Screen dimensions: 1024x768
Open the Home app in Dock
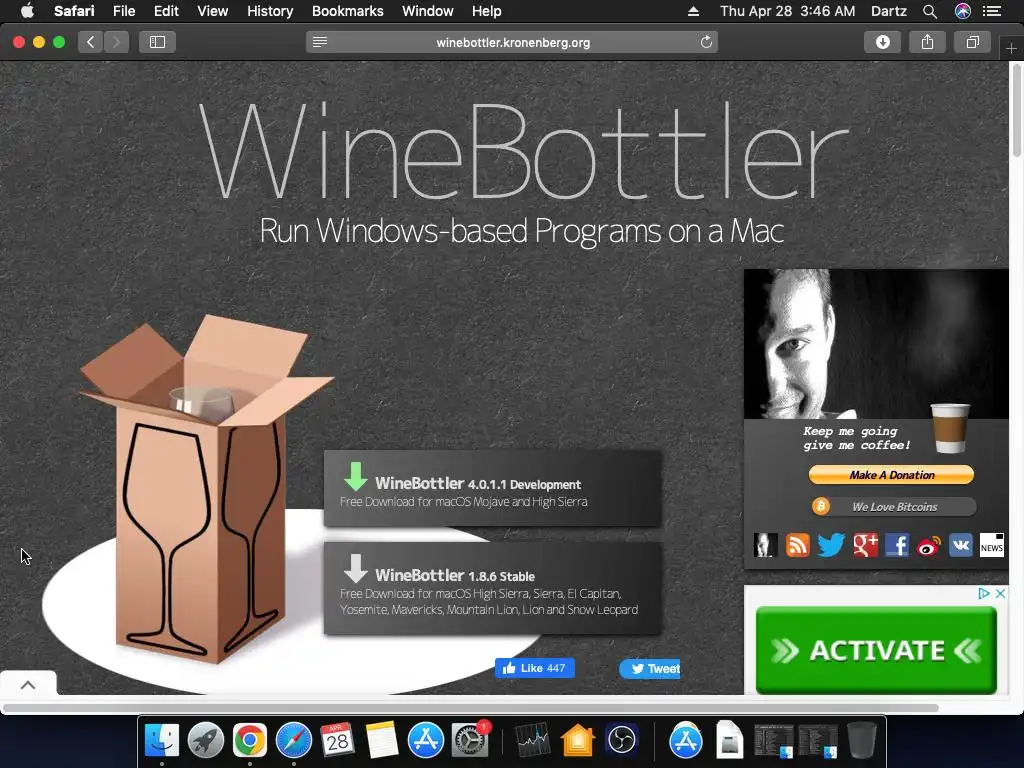coord(577,741)
